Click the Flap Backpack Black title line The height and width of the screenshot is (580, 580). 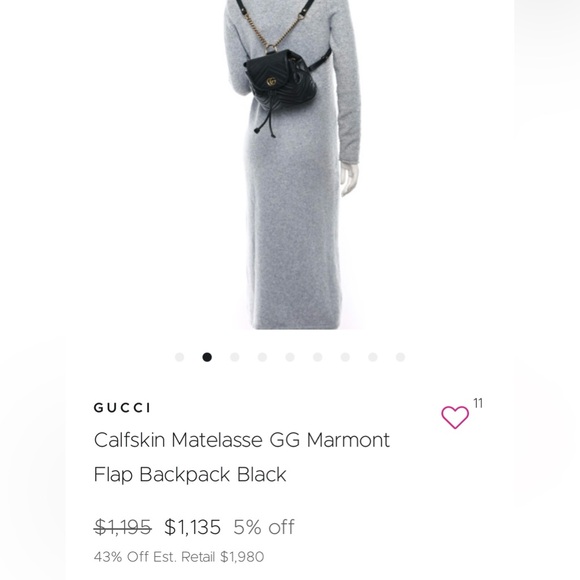point(190,475)
